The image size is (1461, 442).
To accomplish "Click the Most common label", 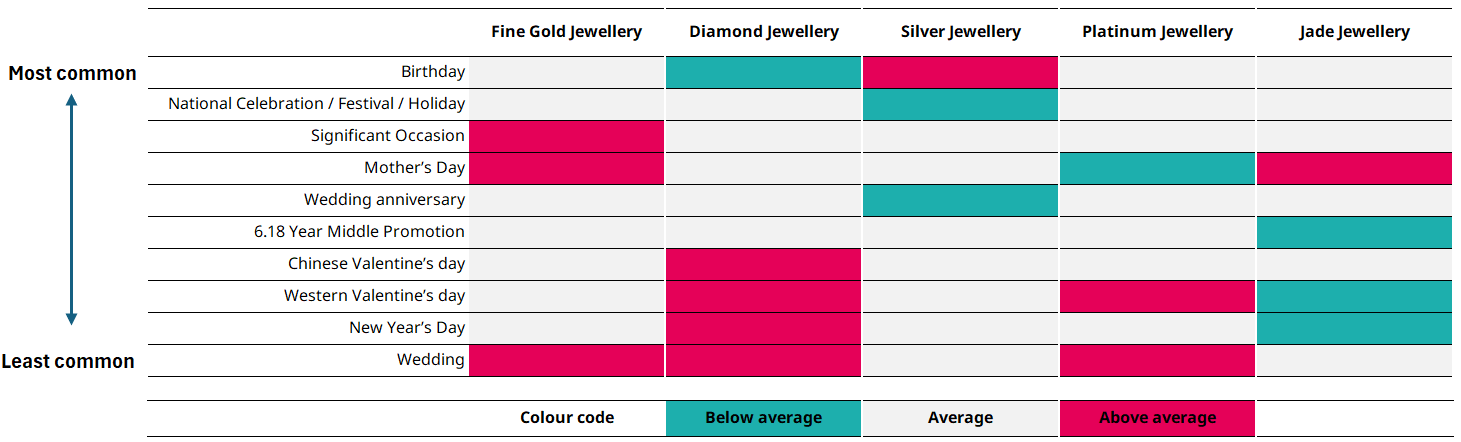I will tap(72, 73).
